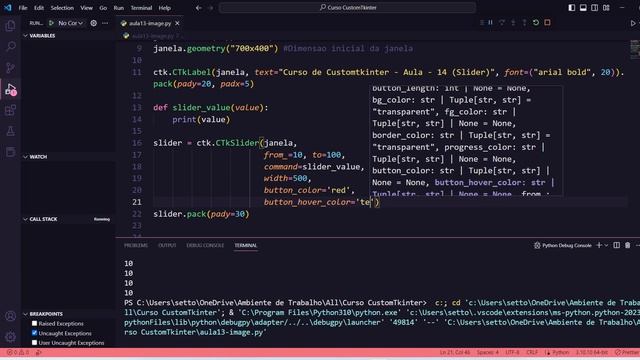This screenshot has width=640, height=360.
Task: Open the Go menu
Action: pos(103,8)
